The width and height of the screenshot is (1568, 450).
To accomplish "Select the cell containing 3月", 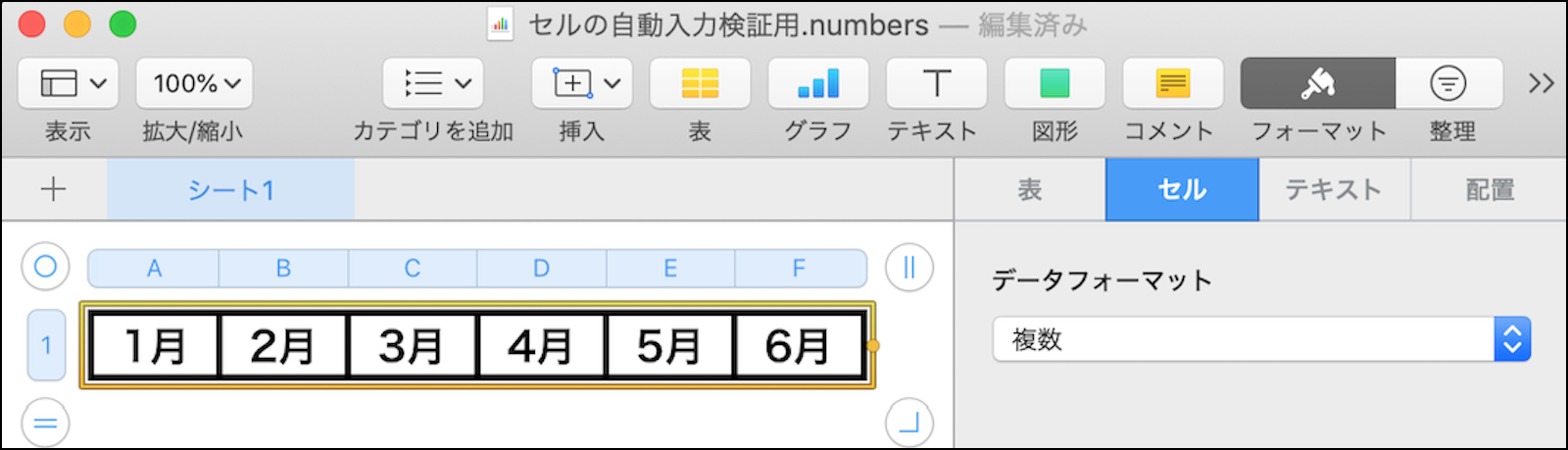I will click(412, 346).
